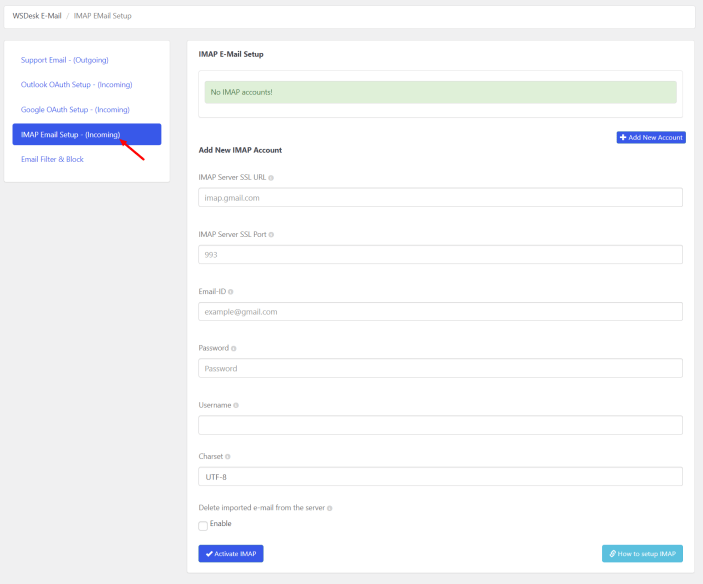
Task: Open Email Filter & Block section
Action: 52,159
